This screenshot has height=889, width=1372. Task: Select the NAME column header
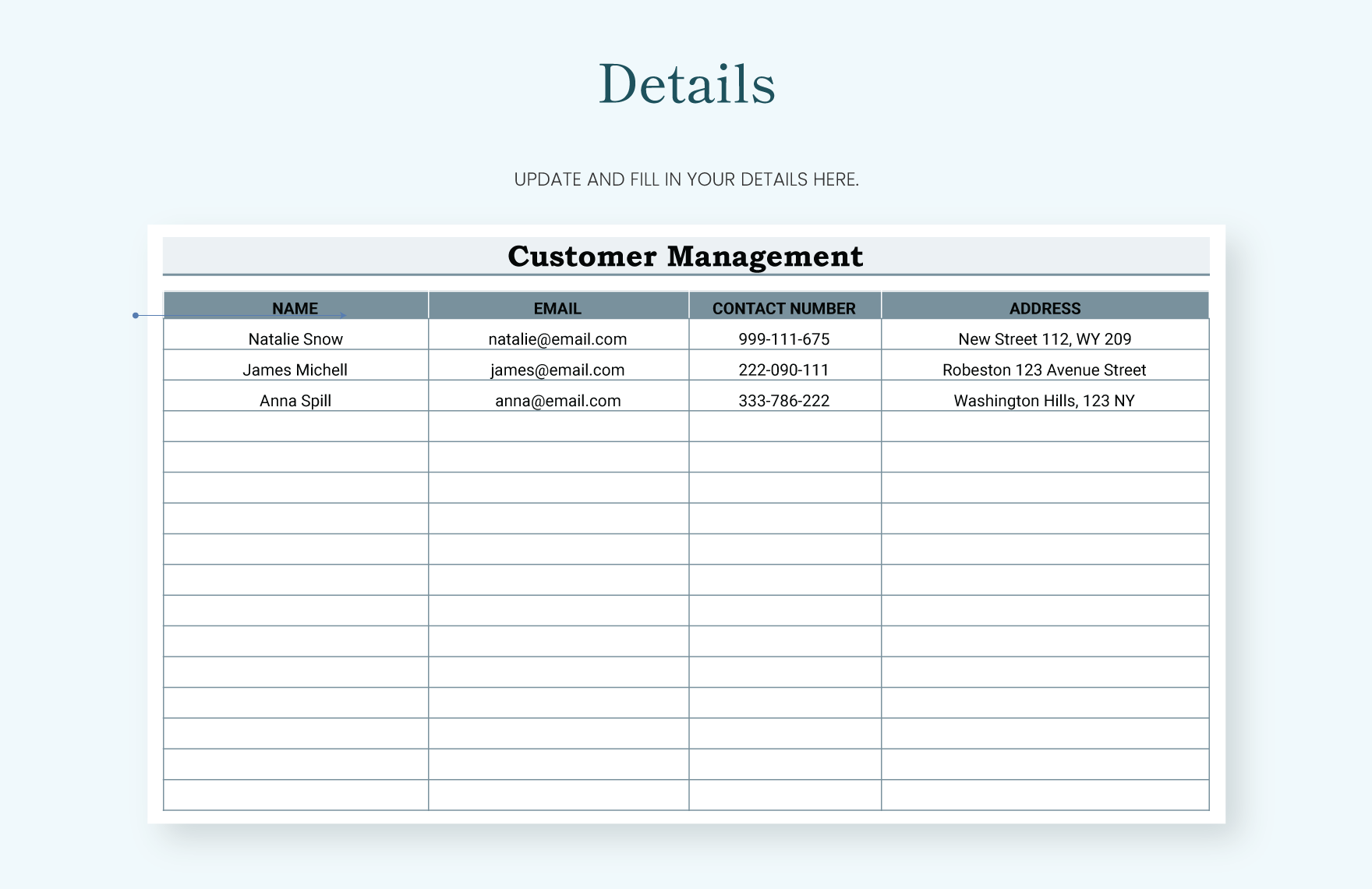pos(295,308)
